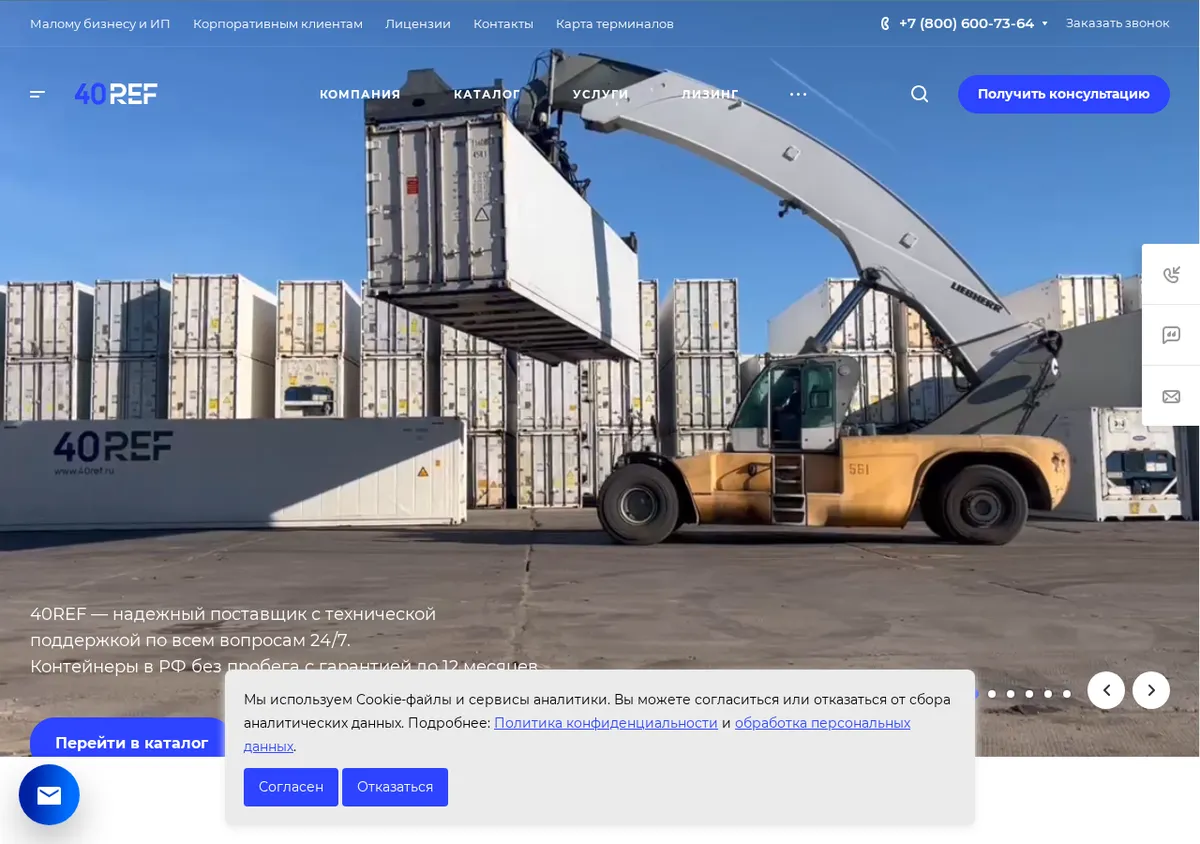Open the hamburger menu beside the logo
Image resolution: width=1200 pixels, height=844 pixels.
(38, 94)
